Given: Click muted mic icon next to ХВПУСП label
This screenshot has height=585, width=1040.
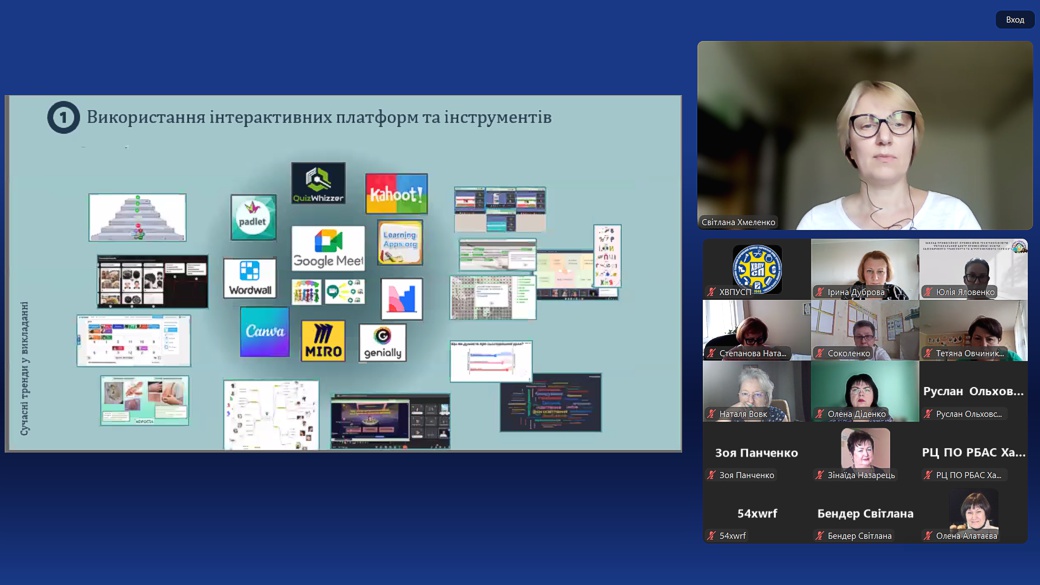Looking at the screenshot, I should (712, 292).
